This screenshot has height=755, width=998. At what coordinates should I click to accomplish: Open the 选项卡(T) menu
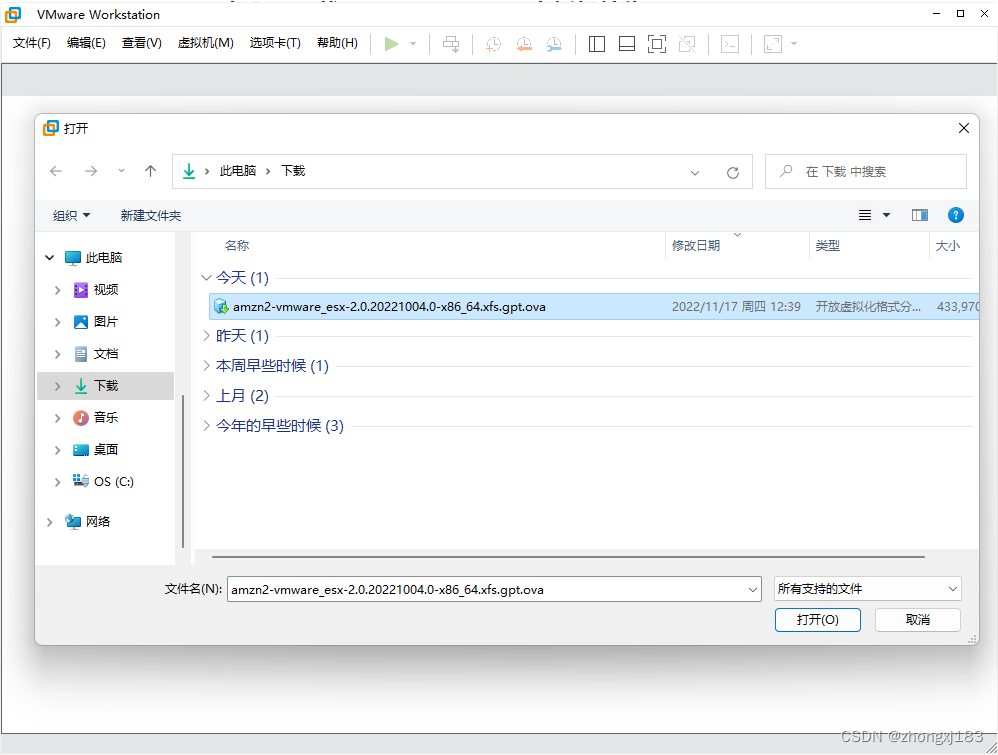click(x=274, y=43)
